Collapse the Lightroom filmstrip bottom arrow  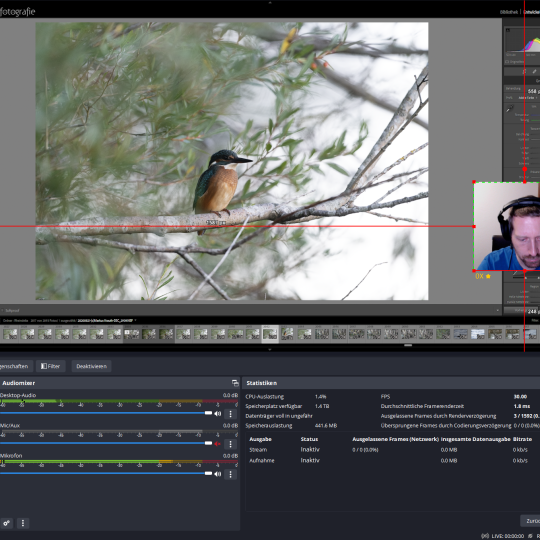click(x=270, y=349)
